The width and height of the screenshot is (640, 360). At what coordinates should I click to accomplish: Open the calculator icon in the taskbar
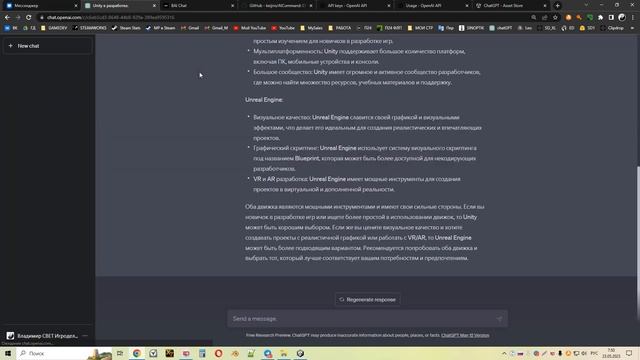click(x=202, y=353)
